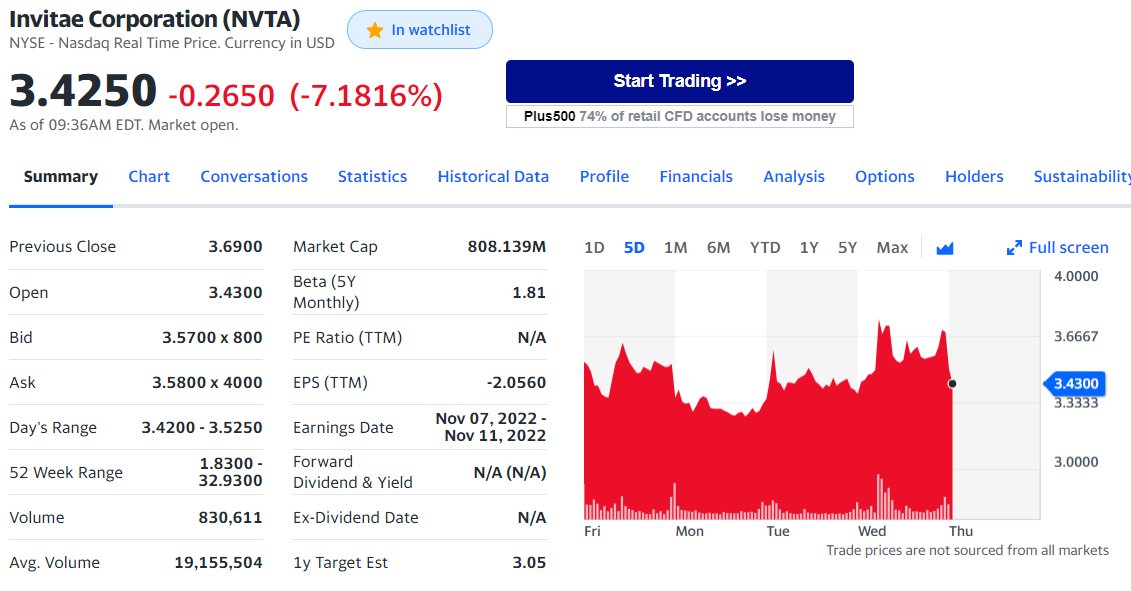Click the 52 Week Range value

coord(230,472)
